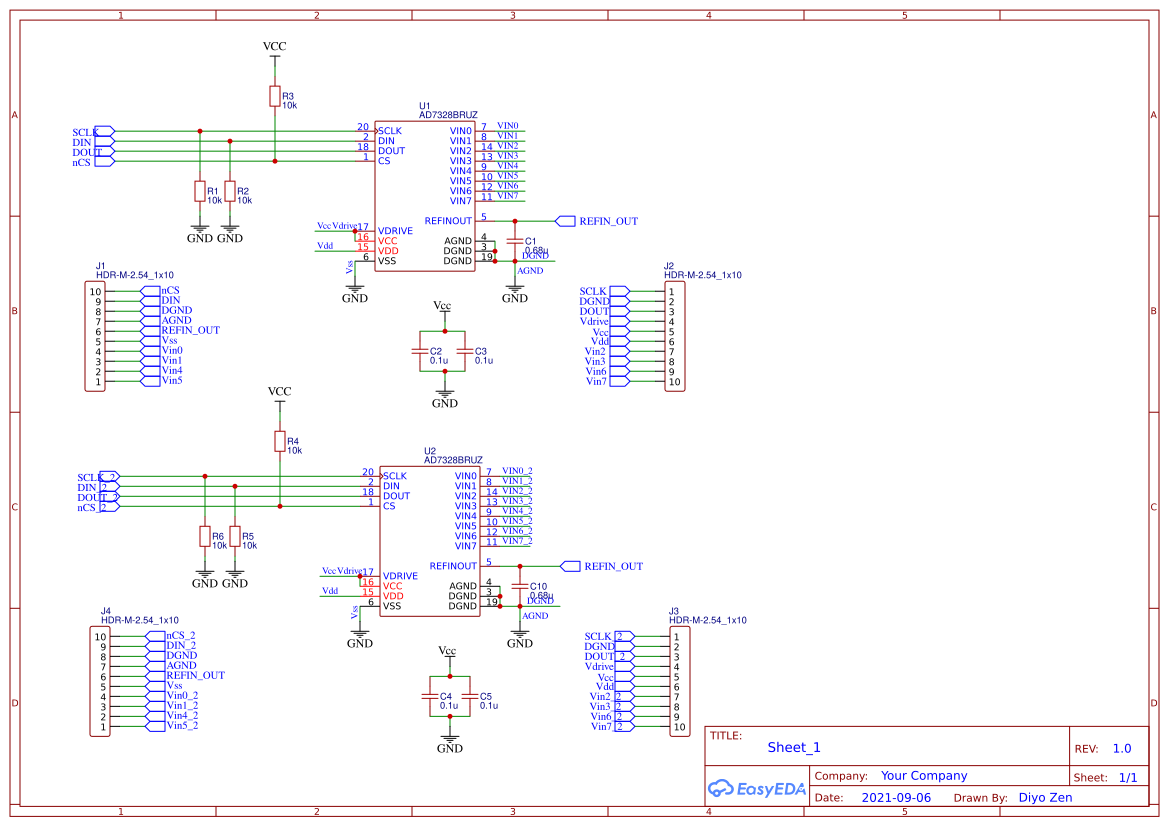Select resistor R6 pull-down symbol

coord(205,538)
